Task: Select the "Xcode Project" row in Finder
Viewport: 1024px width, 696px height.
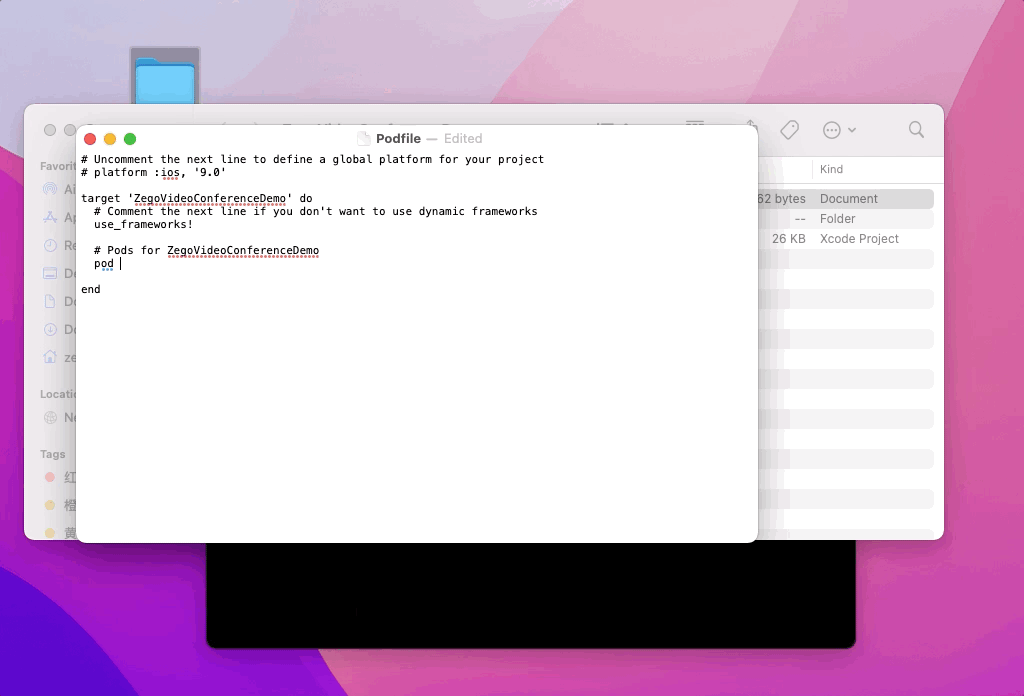Action: coord(846,239)
